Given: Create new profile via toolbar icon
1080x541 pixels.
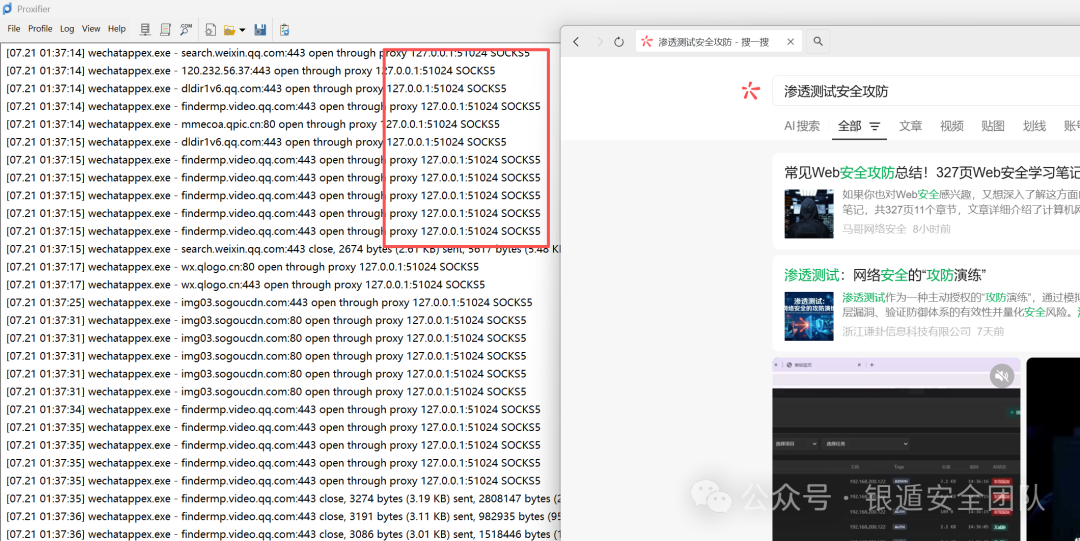Looking at the screenshot, I should pyautogui.click(x=211, y=30).
